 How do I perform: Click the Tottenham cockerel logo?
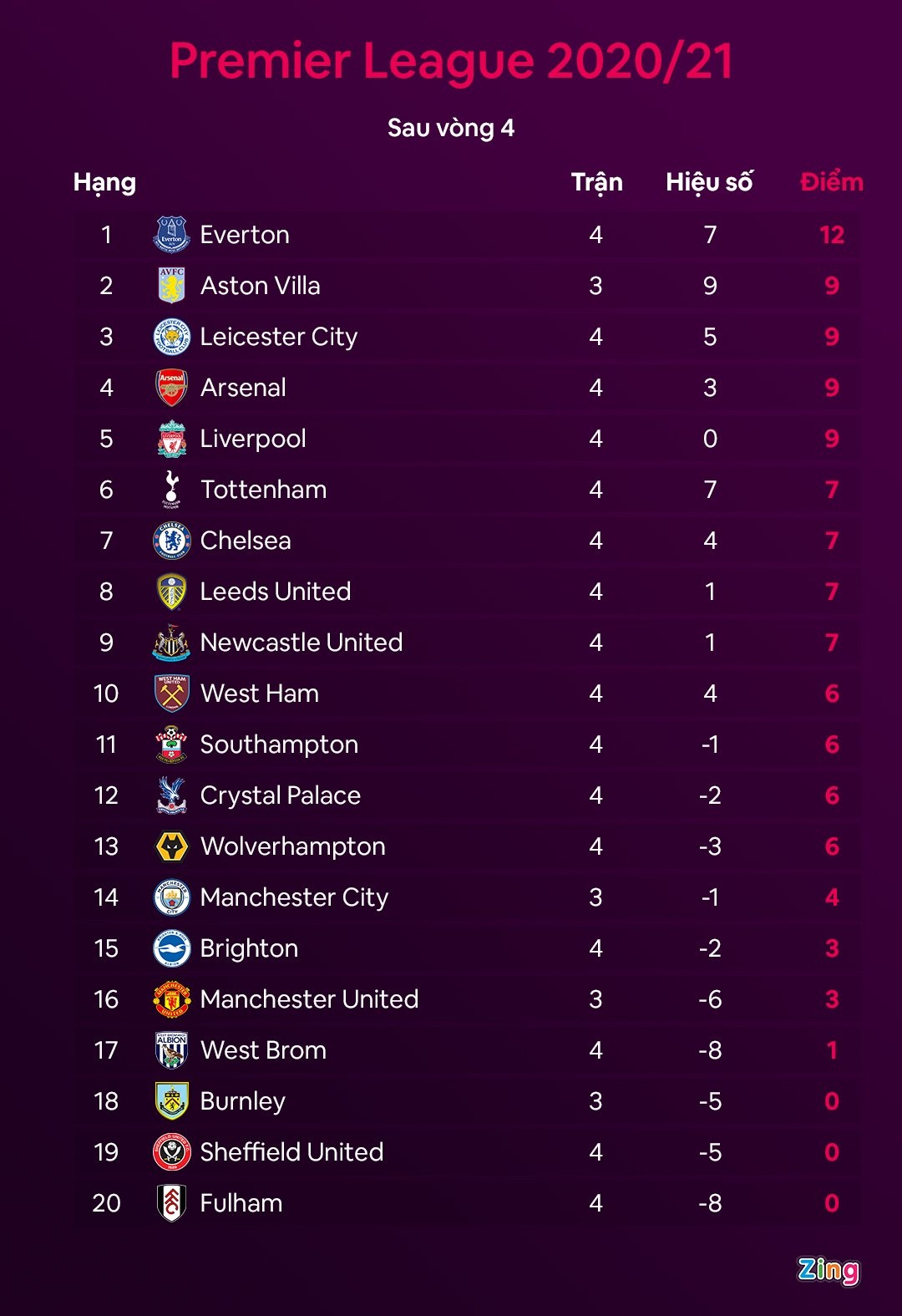[171, 490]
